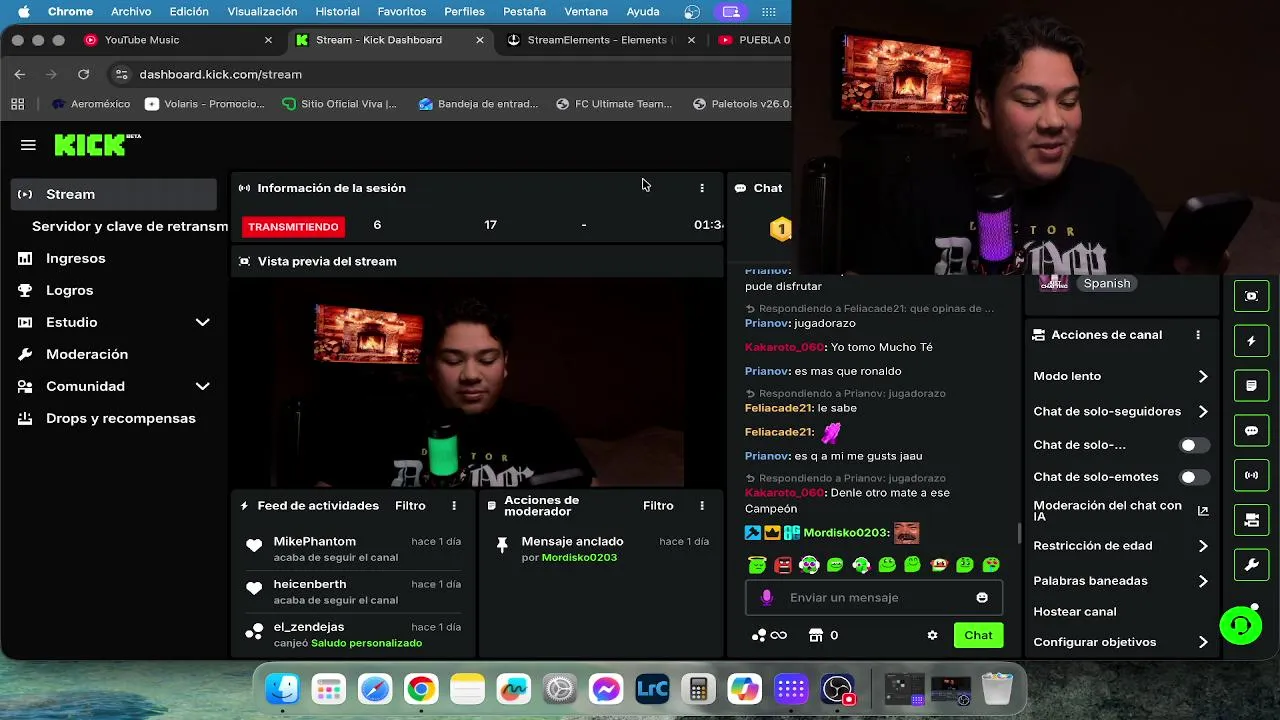Open the Paletools v26.0 bookmark
Viewport: 1280px width, 720px height.
[742, 104]
